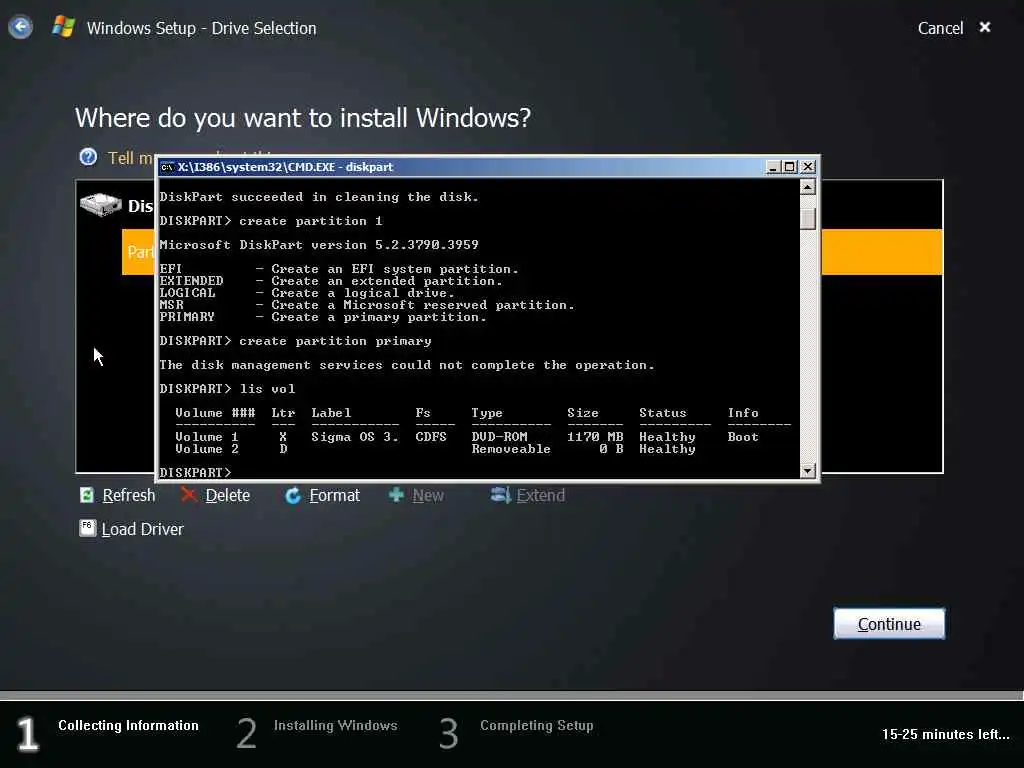Choose the Extend option
Viewport: 1024px width, 768px height.
(x=541, y=496)
